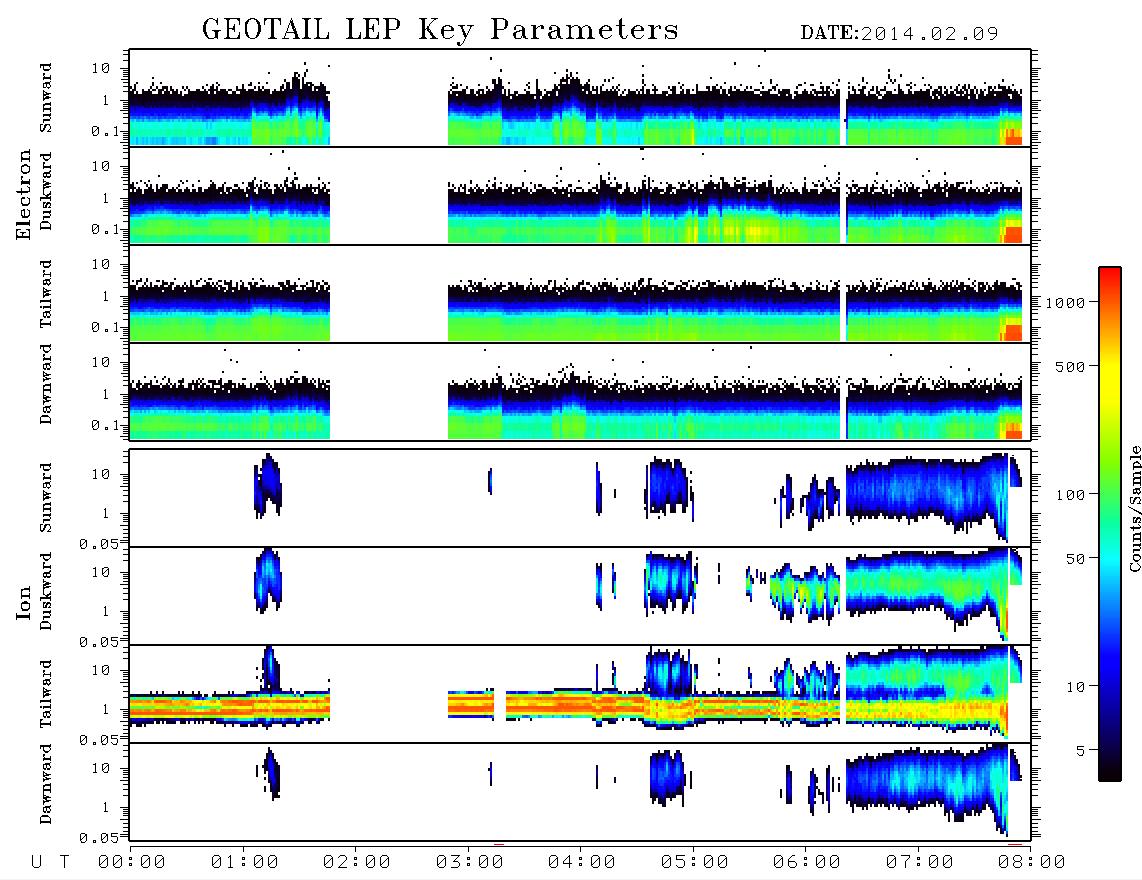
Task: Click the "08:00" time tick label
Action: [x=1032, y=863]
